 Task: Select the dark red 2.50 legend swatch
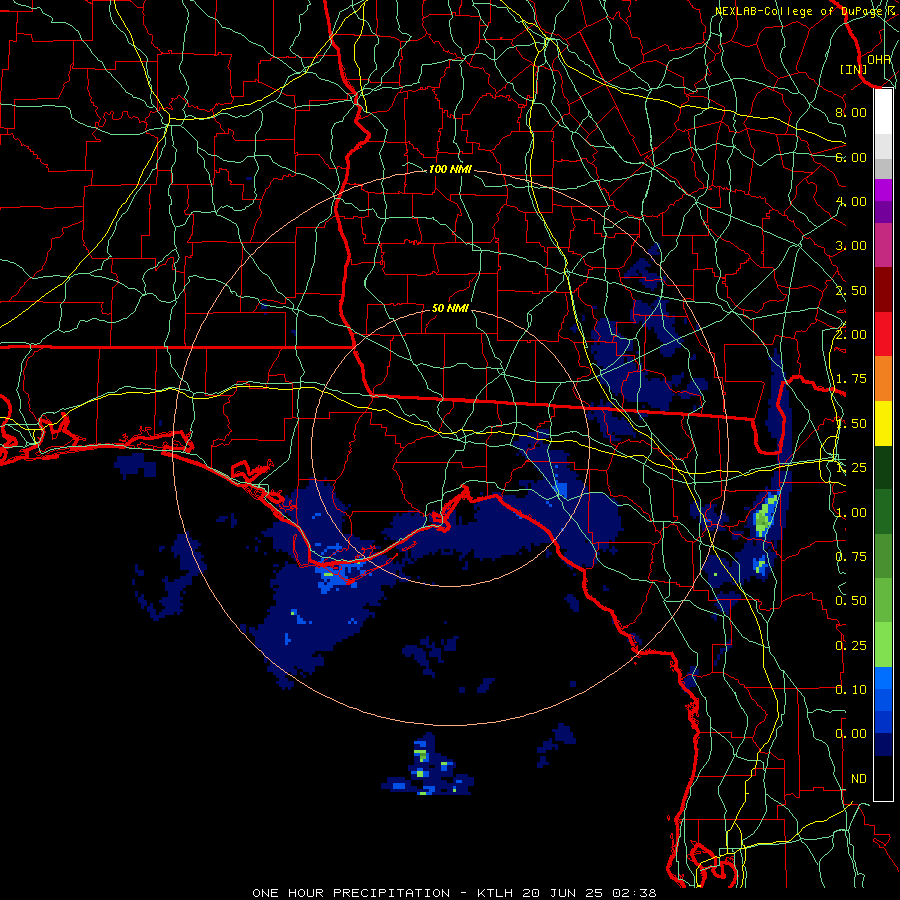pyautogui.click(x=883, y=290)
